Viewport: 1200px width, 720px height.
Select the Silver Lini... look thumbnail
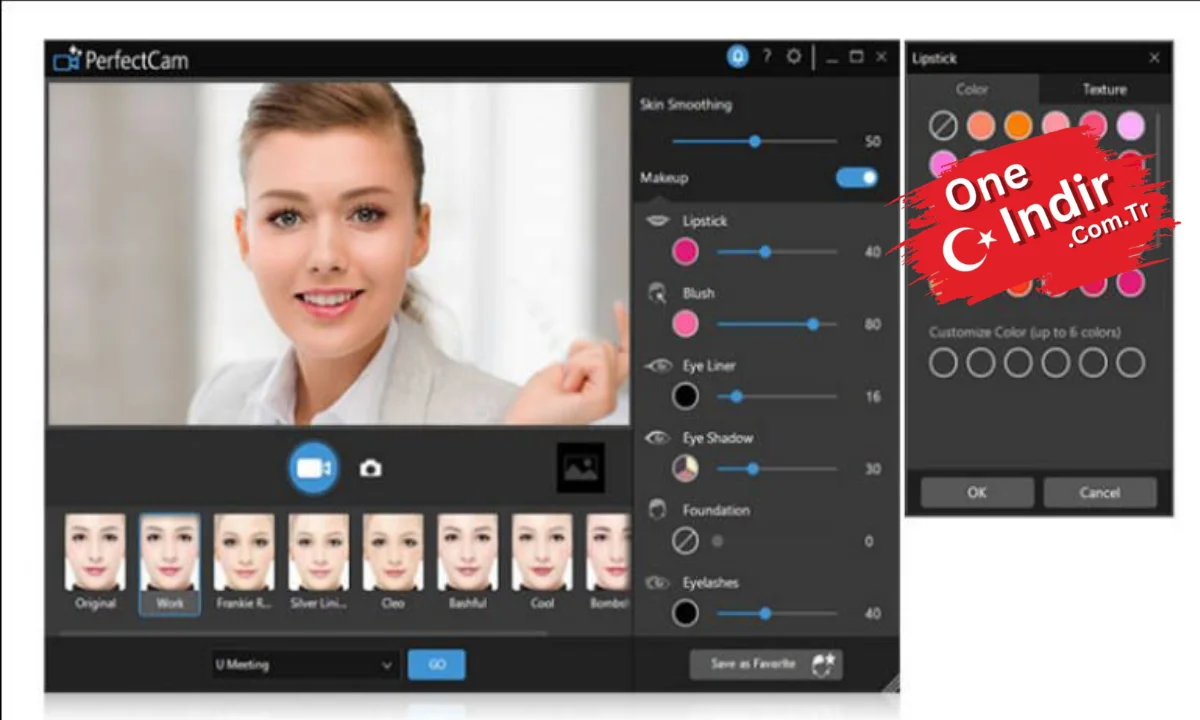(x=318, y=562)
